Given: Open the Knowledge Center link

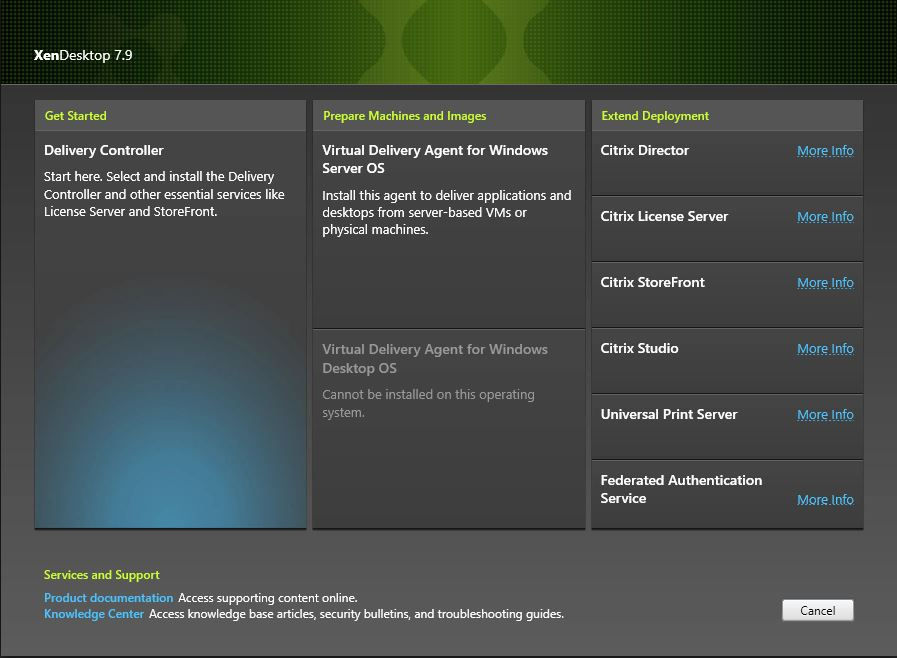Looking at the screenshot, I should point(94,614).
